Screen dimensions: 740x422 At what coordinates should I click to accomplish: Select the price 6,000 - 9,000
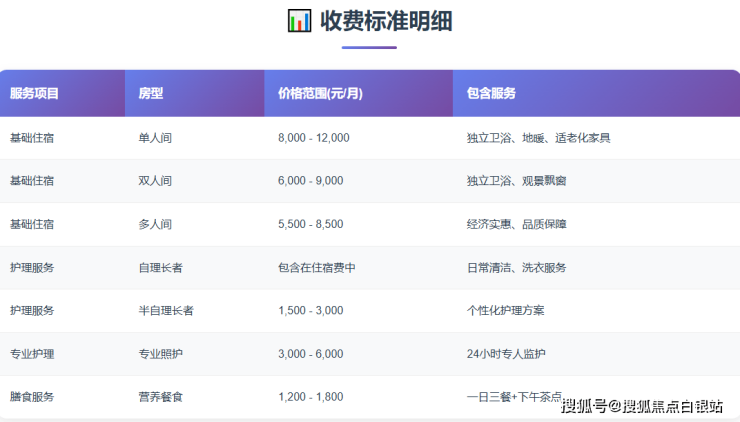coord(311,181)
